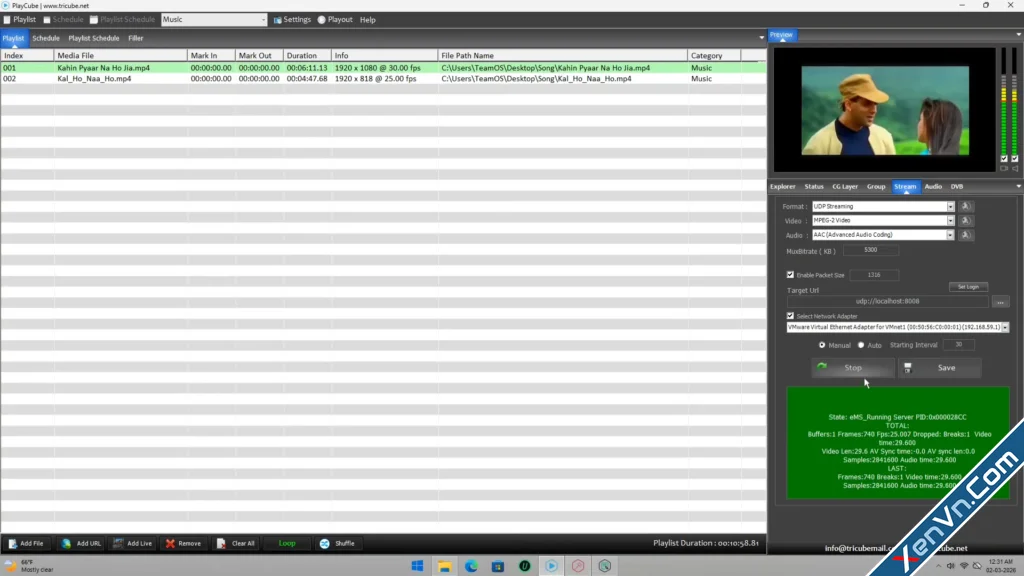Toggle Schedule mode checkbox in top bar
Screen dimensions: 1024x576
click(x=47, y=20)
